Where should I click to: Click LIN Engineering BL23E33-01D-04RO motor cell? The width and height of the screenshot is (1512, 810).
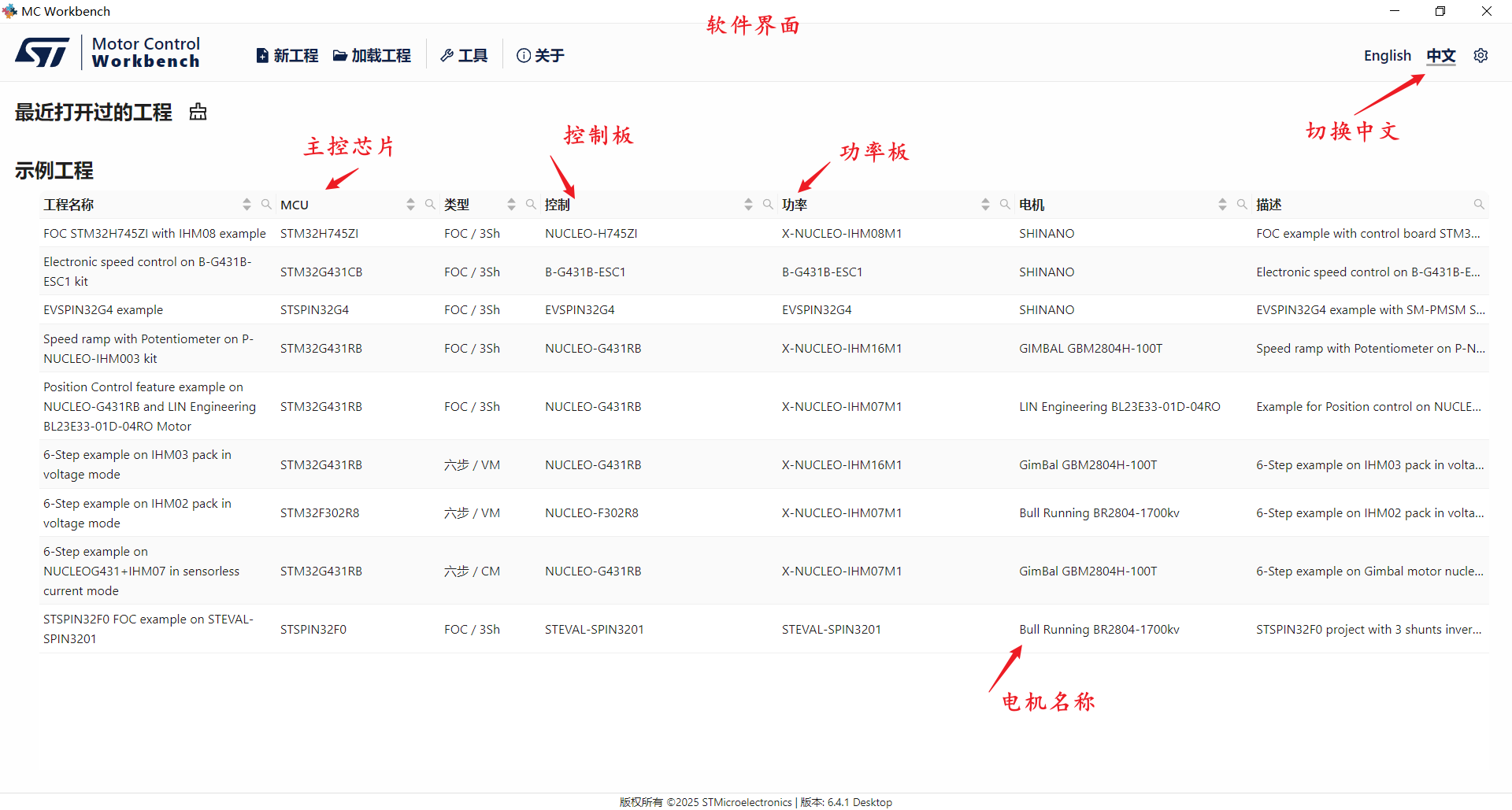tap(1120, 407)
